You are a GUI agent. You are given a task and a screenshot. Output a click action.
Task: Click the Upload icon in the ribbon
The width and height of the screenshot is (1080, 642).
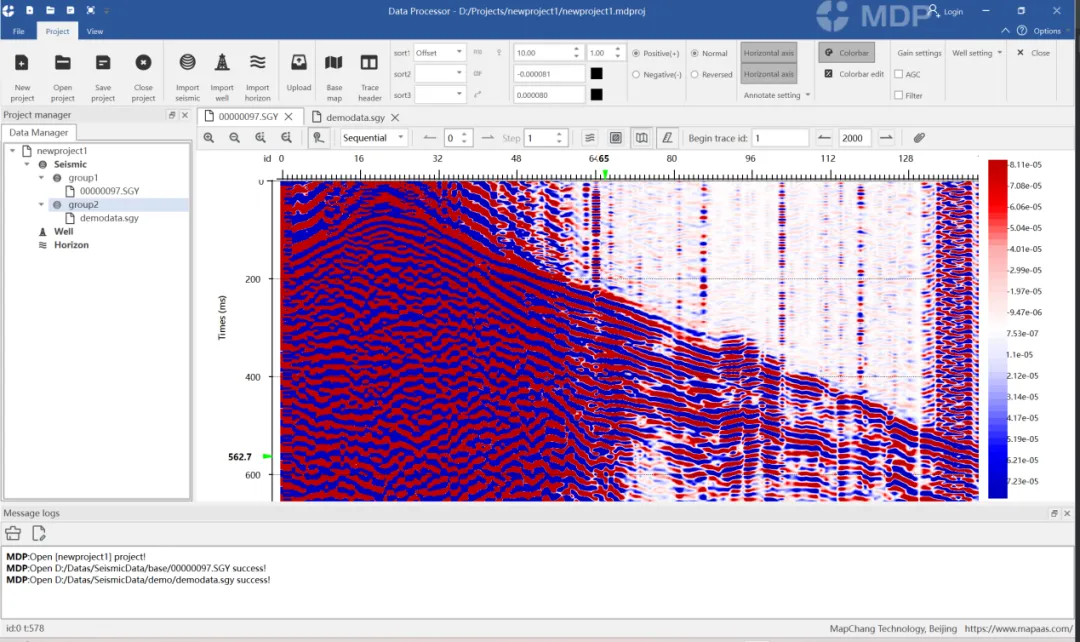click(298, 63)
